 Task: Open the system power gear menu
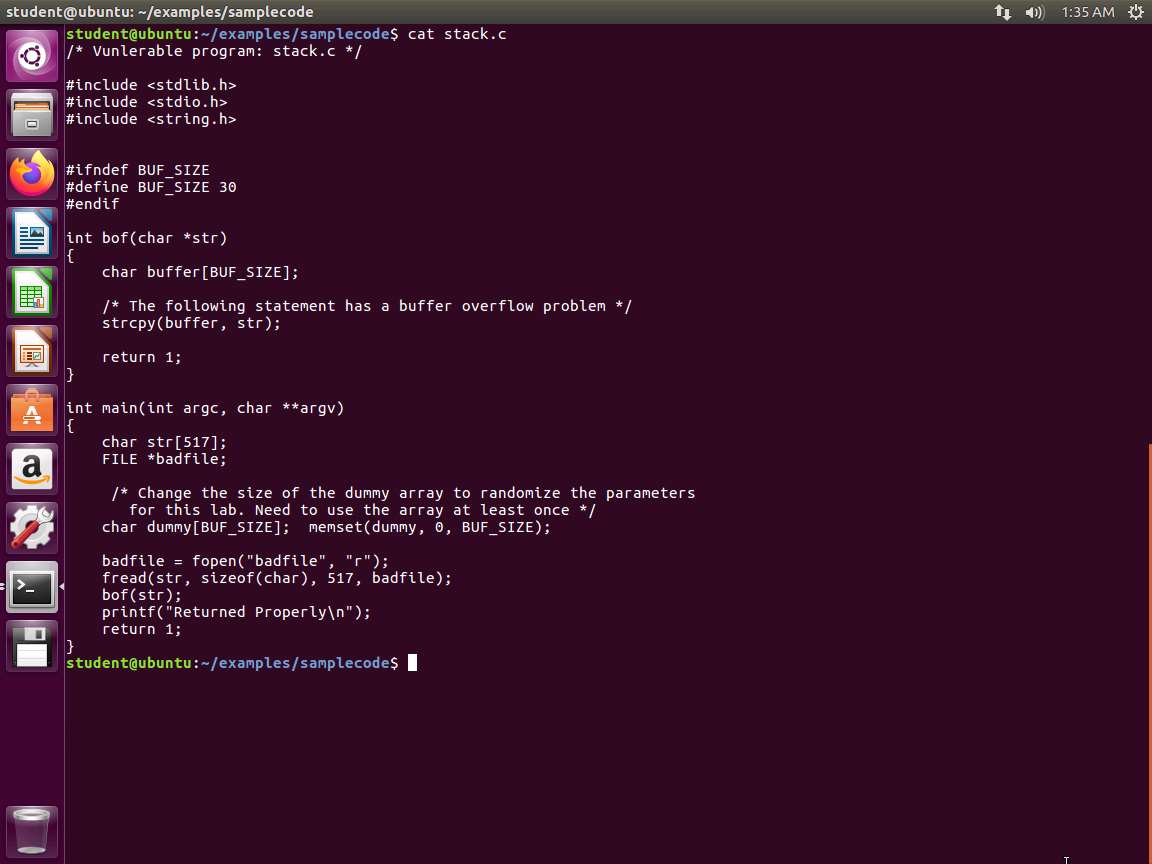[x=1136, y=12]
